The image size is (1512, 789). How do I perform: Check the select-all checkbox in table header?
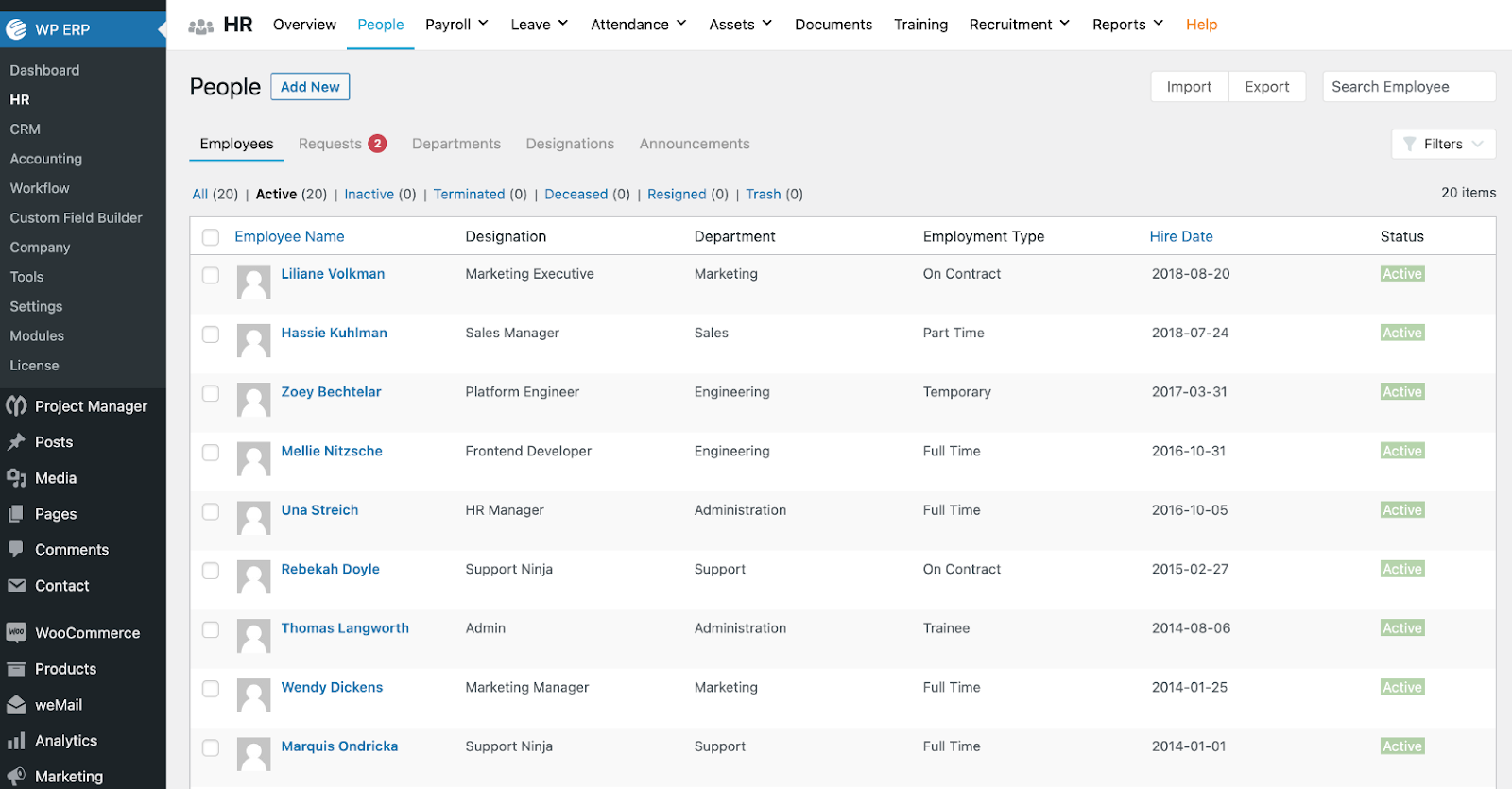211,237
